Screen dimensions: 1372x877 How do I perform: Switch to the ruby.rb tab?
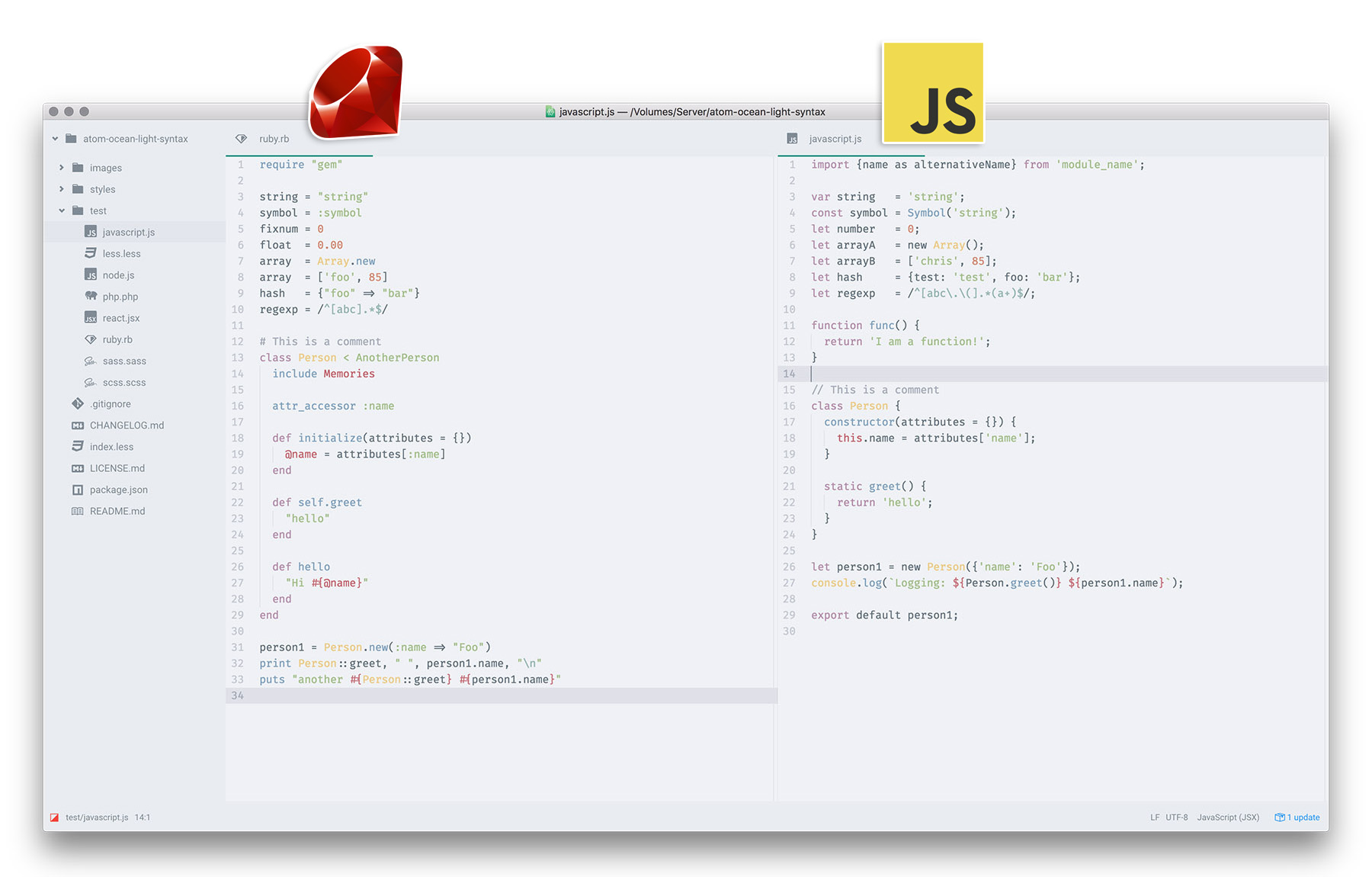coord(299,139)
